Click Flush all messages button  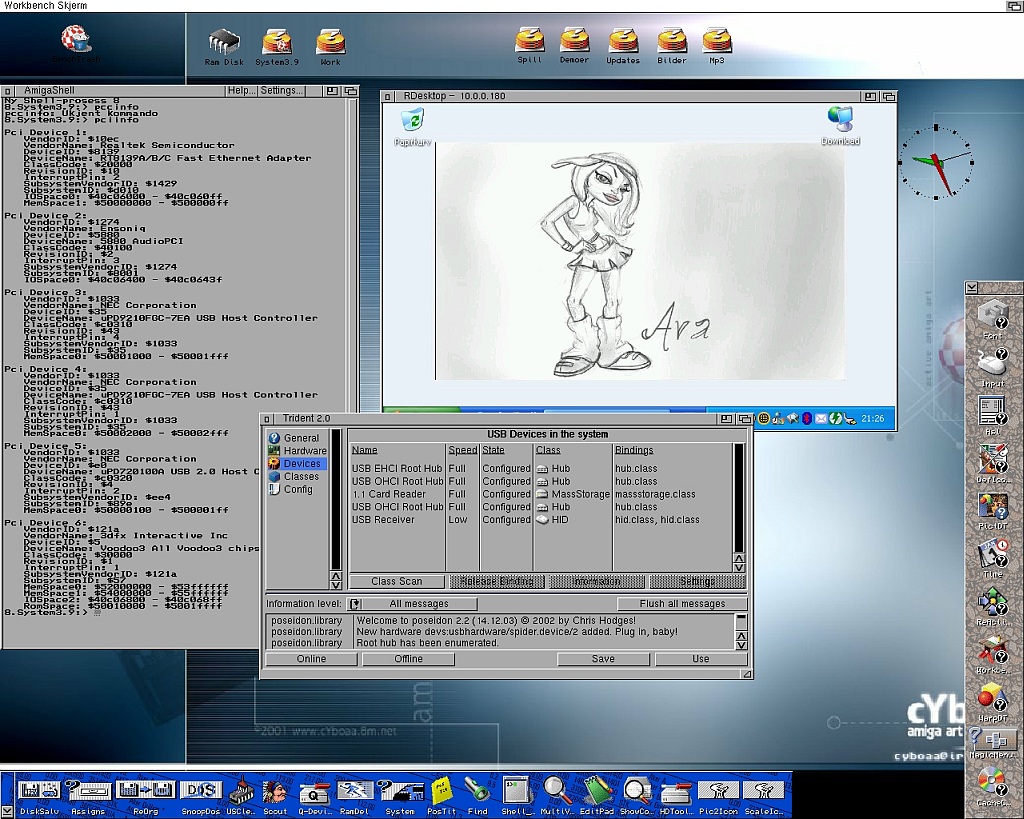coord(682,604)
